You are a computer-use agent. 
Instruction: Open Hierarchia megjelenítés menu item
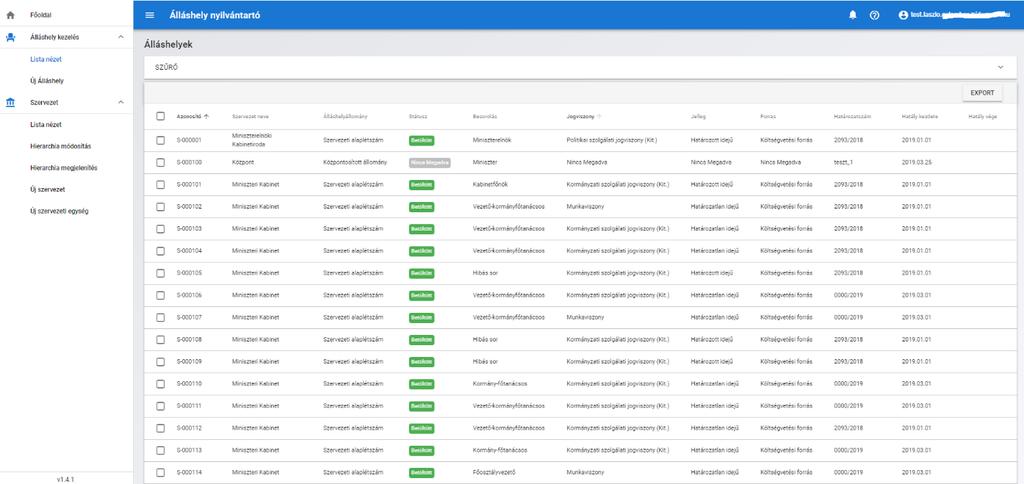63,168
